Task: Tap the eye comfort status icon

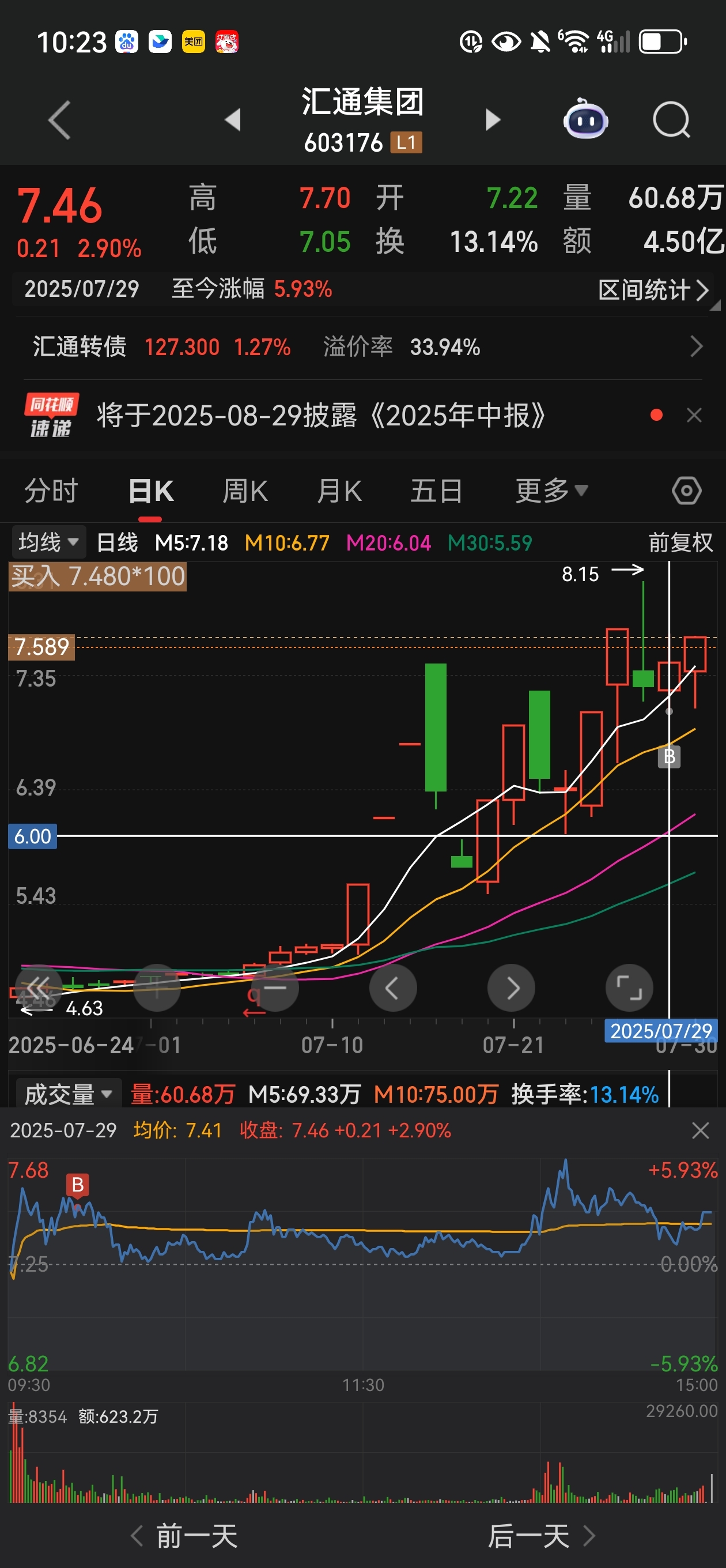Action: [506, 42]
